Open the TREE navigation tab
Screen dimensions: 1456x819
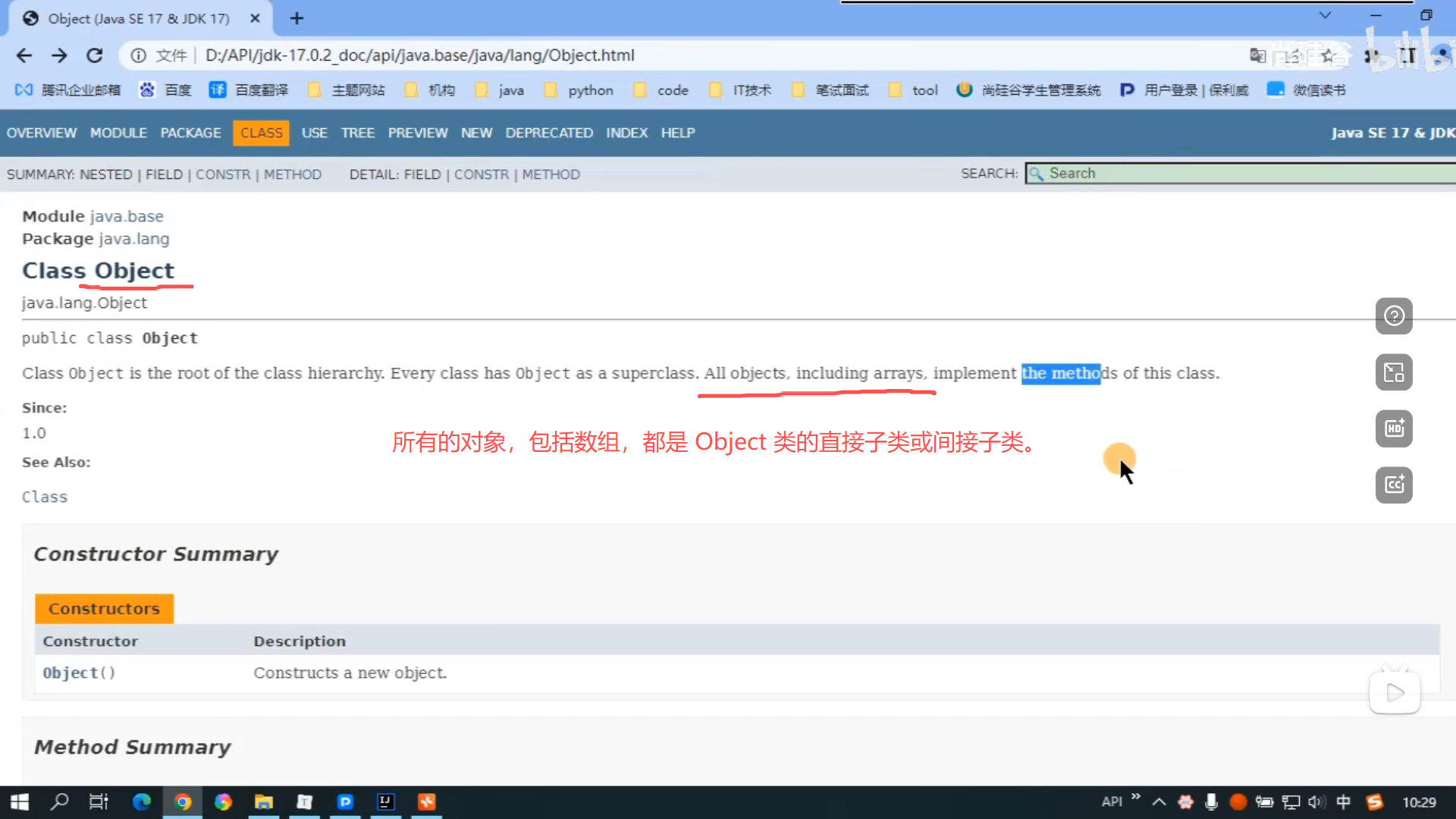(357, 133)
